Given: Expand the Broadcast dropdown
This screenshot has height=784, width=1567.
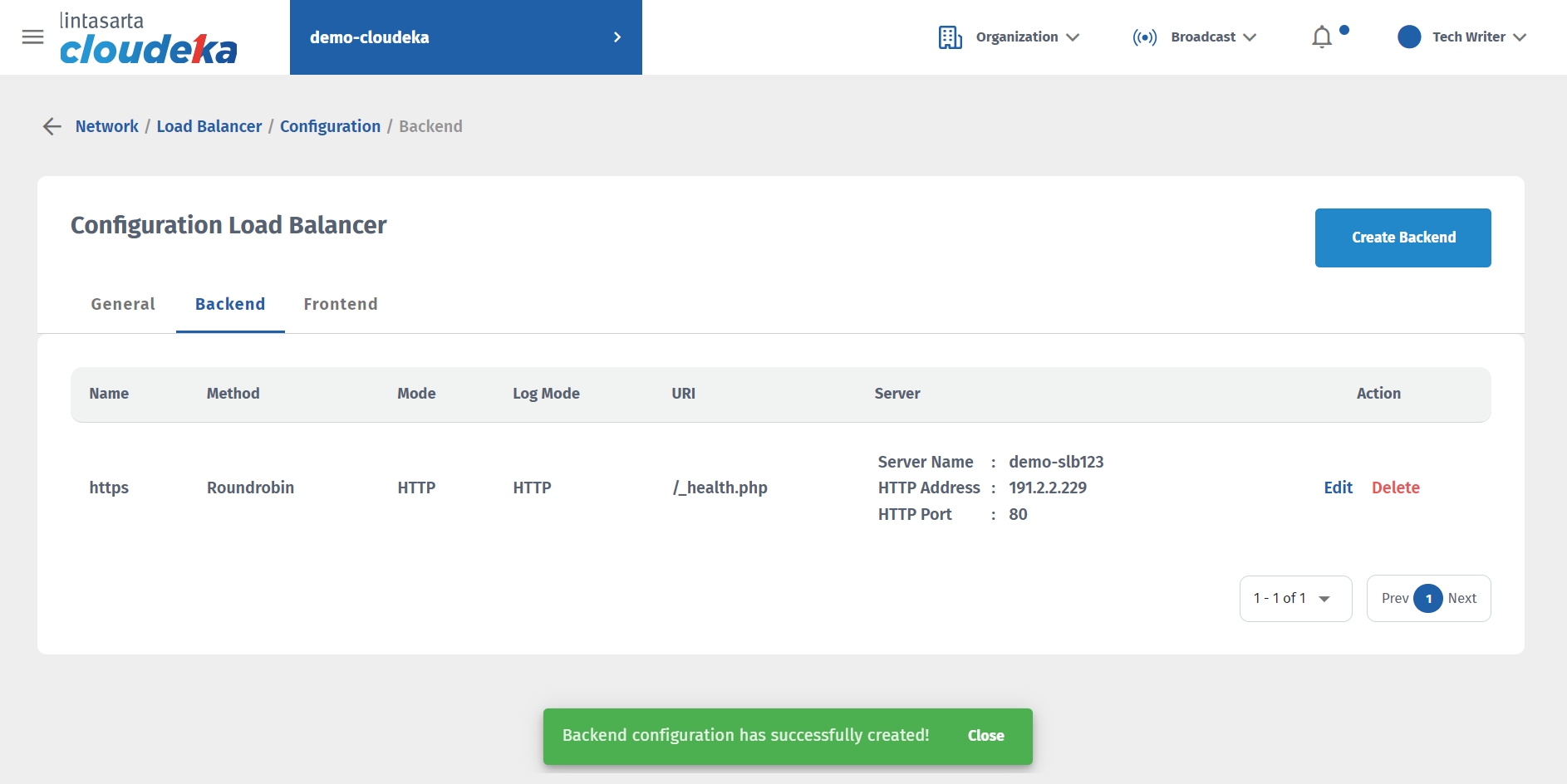Looking at the screenshot, I should coord(1213,37).
